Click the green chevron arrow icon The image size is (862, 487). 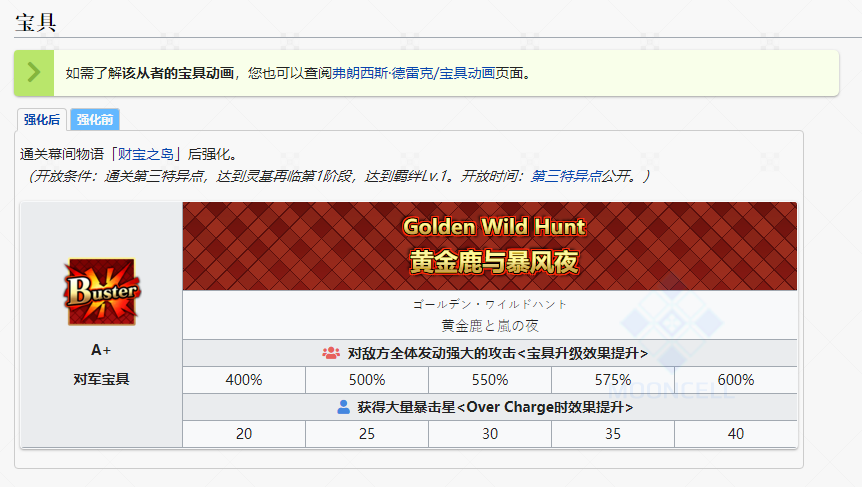pos(35,73)
